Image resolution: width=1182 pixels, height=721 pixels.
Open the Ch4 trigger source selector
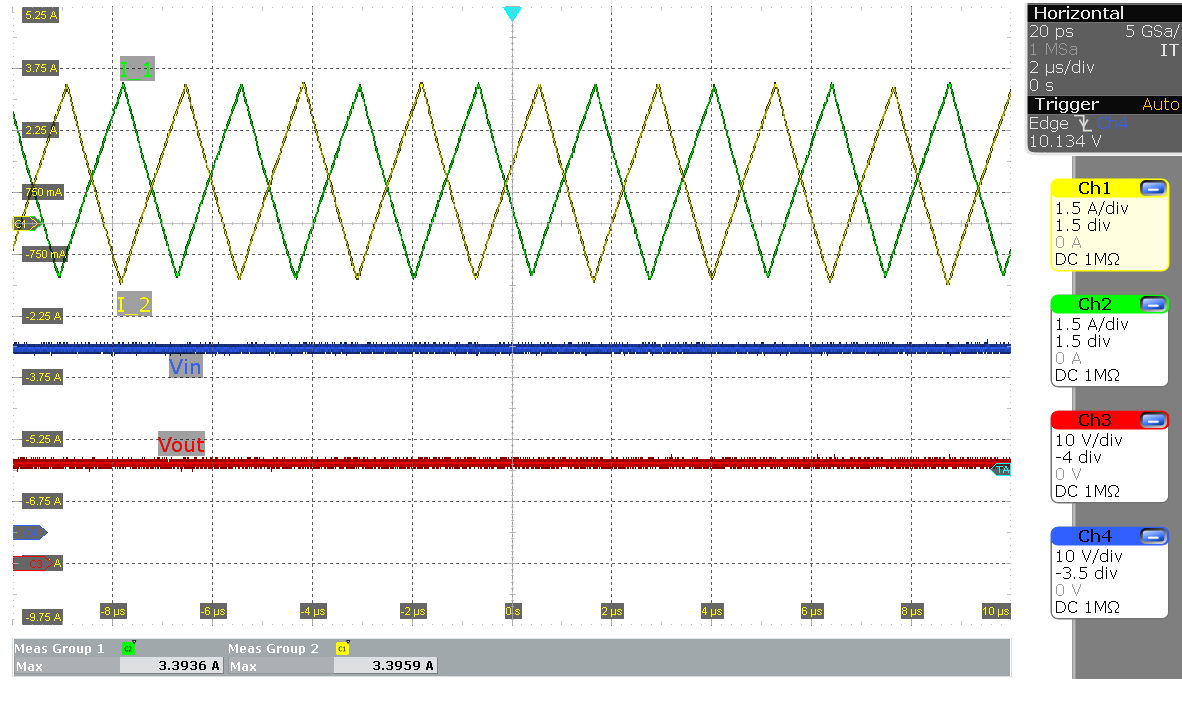(x=1112, y=123)
